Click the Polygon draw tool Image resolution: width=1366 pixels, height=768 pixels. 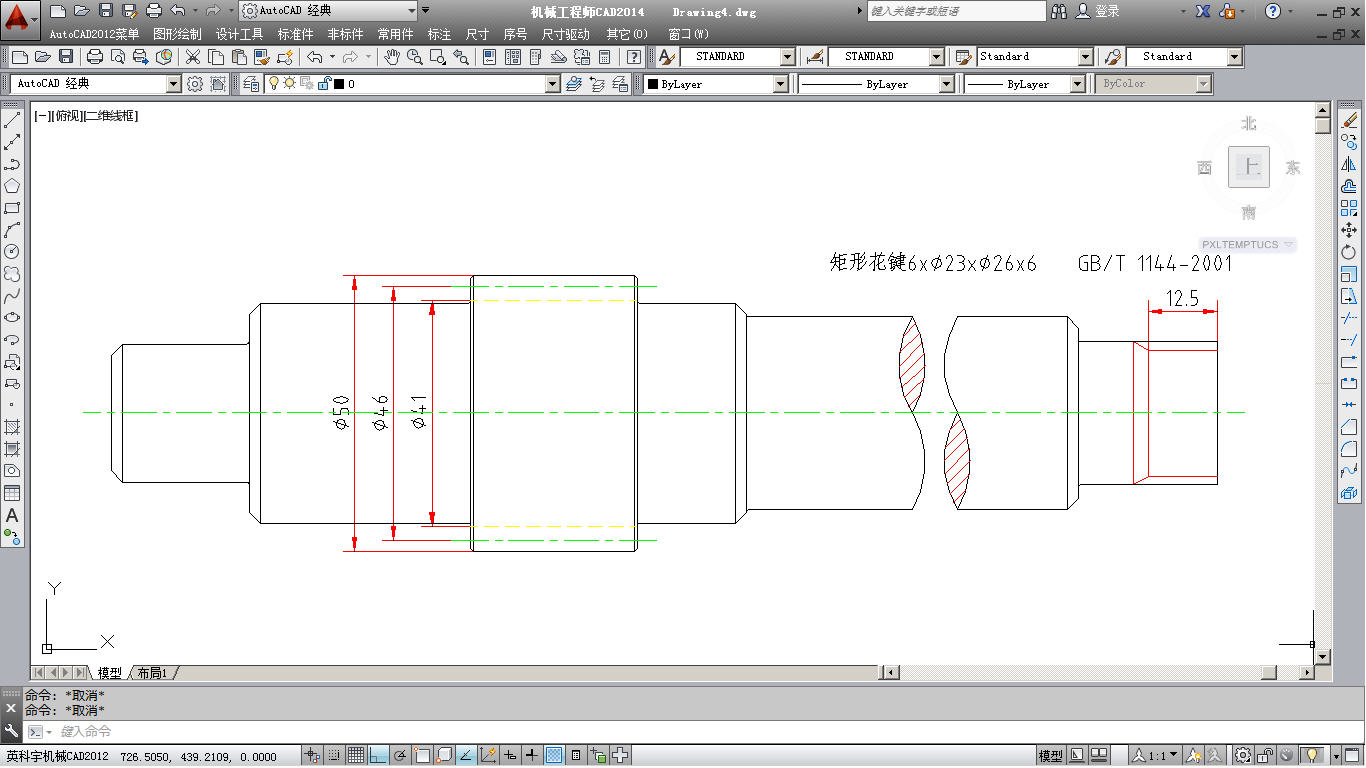click(12, 186)
